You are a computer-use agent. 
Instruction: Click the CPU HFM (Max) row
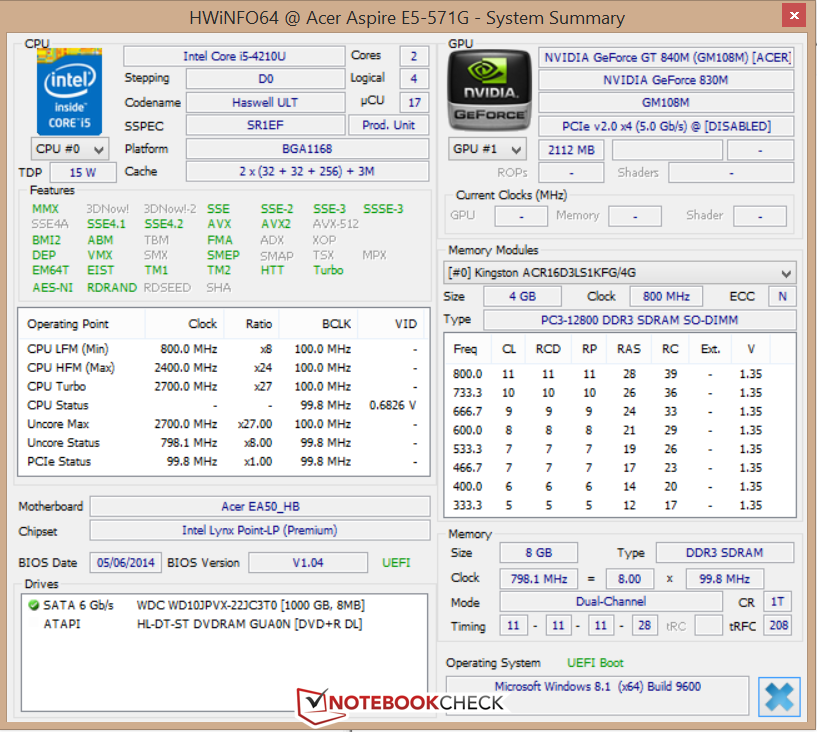(x=223, y=368)
